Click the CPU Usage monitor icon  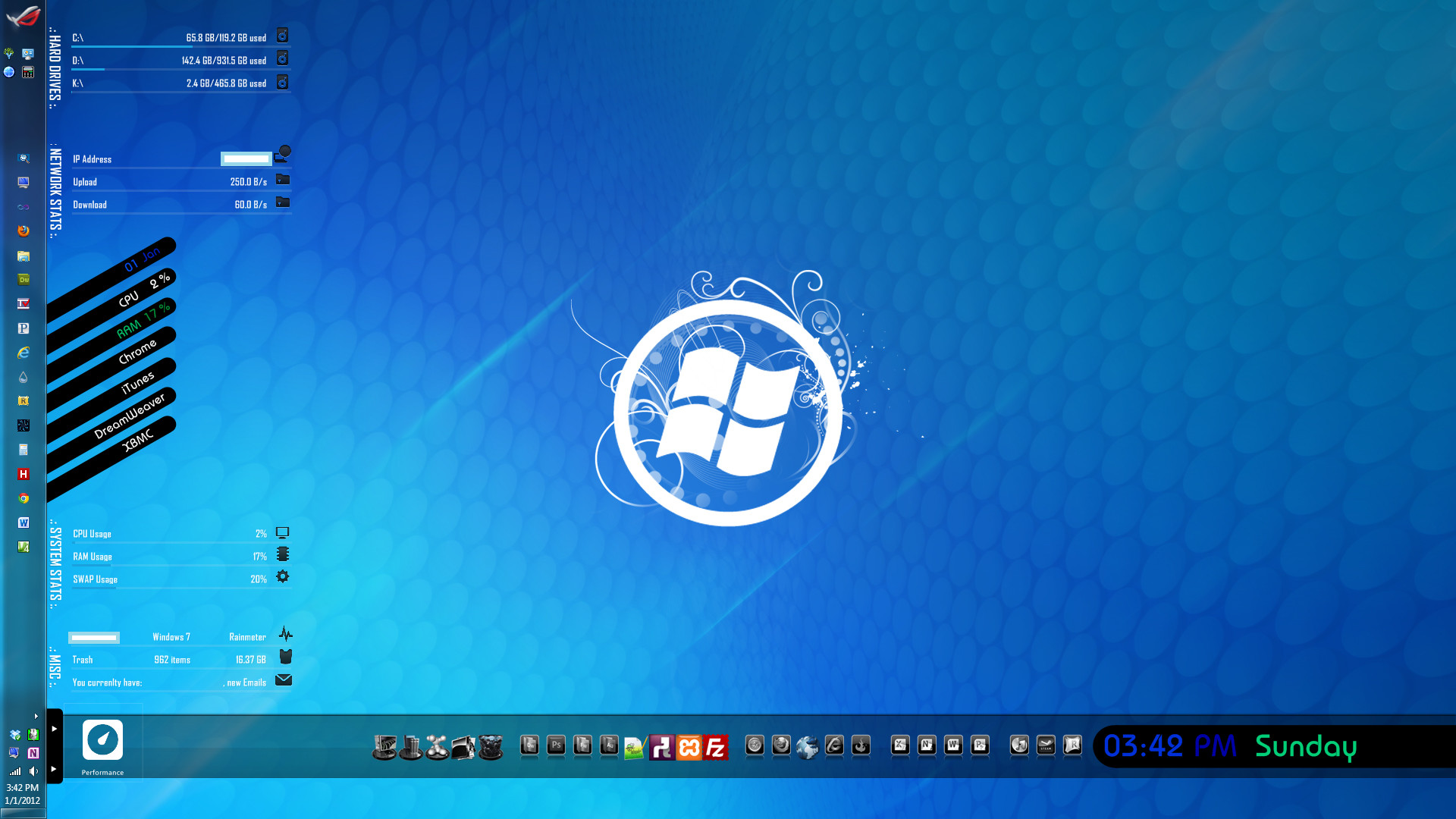tap(283, 532)
